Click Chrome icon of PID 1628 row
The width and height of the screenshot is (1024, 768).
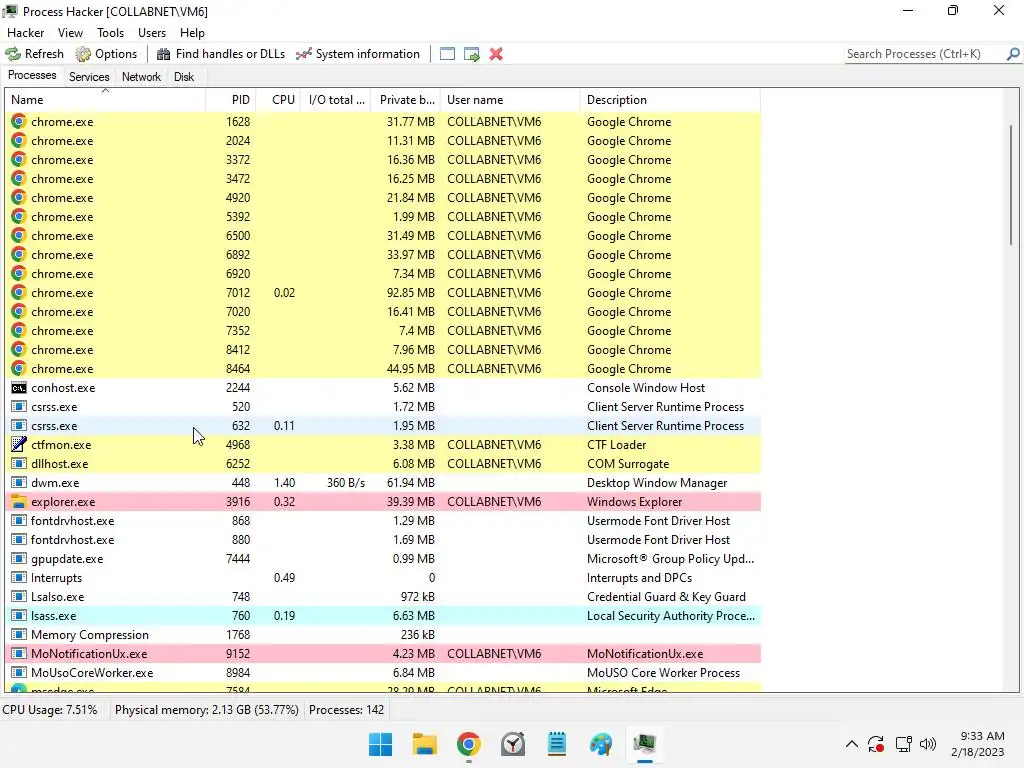pyautogui.click(x=19, y=121)
